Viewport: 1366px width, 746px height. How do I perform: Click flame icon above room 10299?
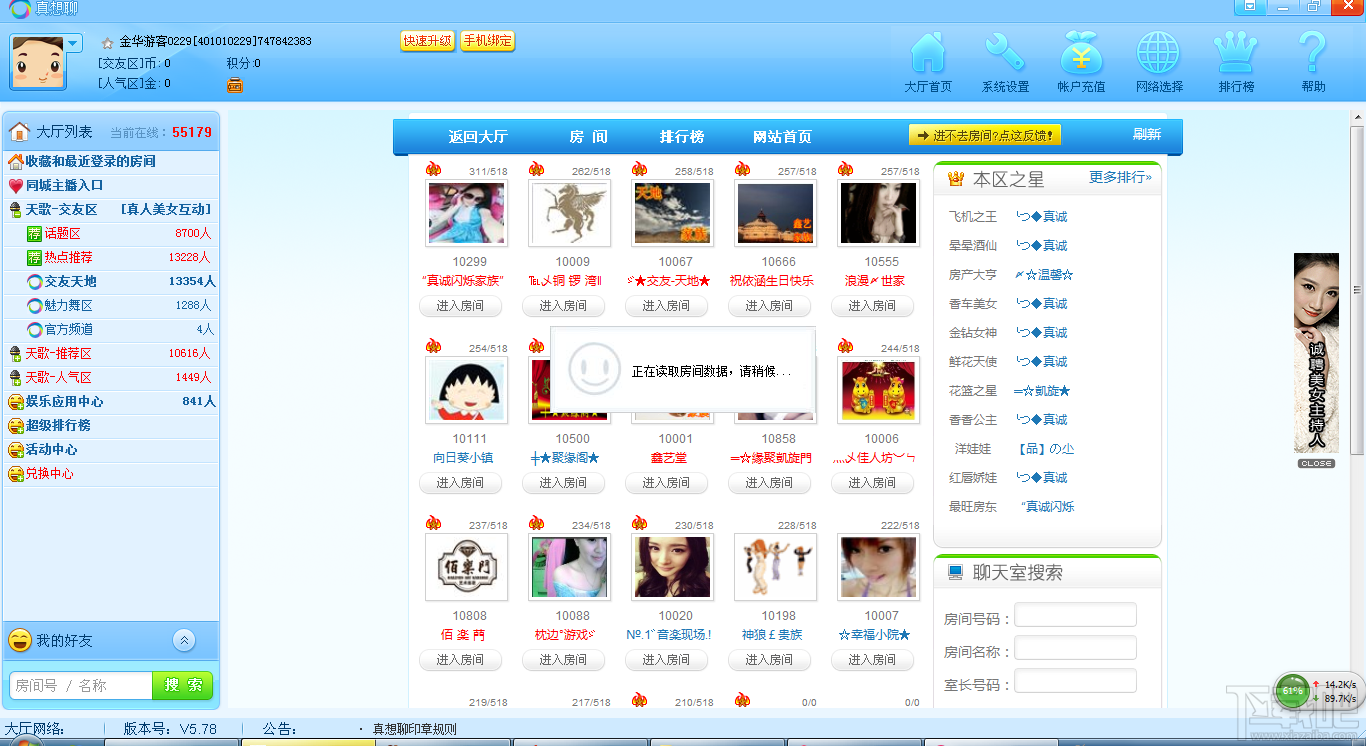coord(433,169)
